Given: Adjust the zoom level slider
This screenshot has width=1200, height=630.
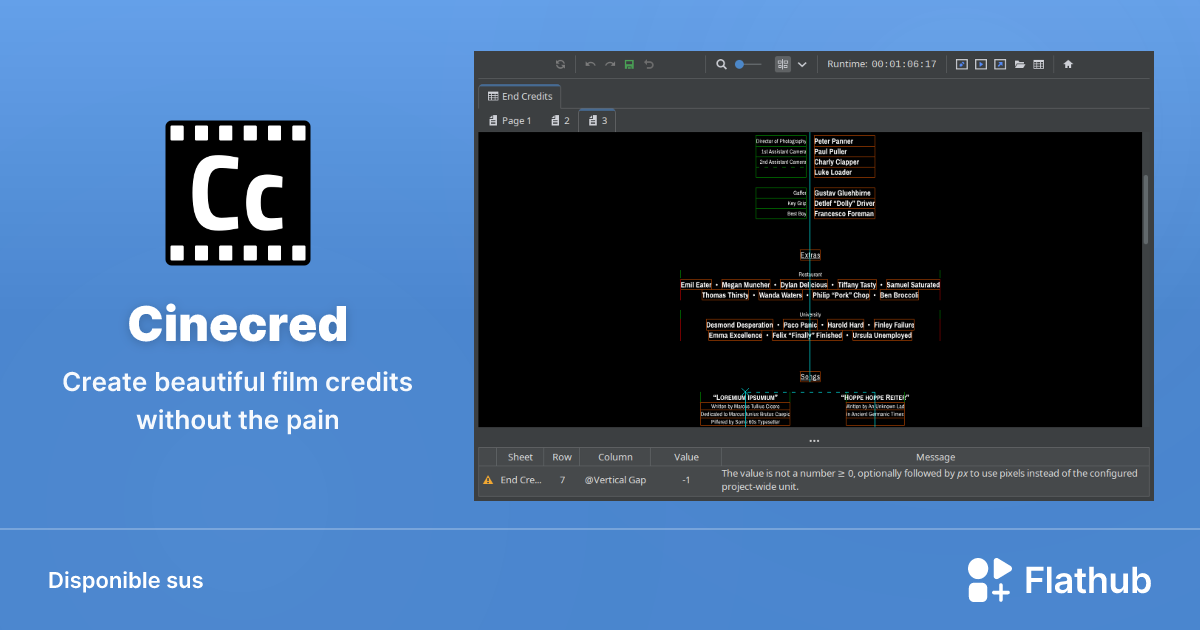Looking at the screenshot, I should (x=748, y=63).
